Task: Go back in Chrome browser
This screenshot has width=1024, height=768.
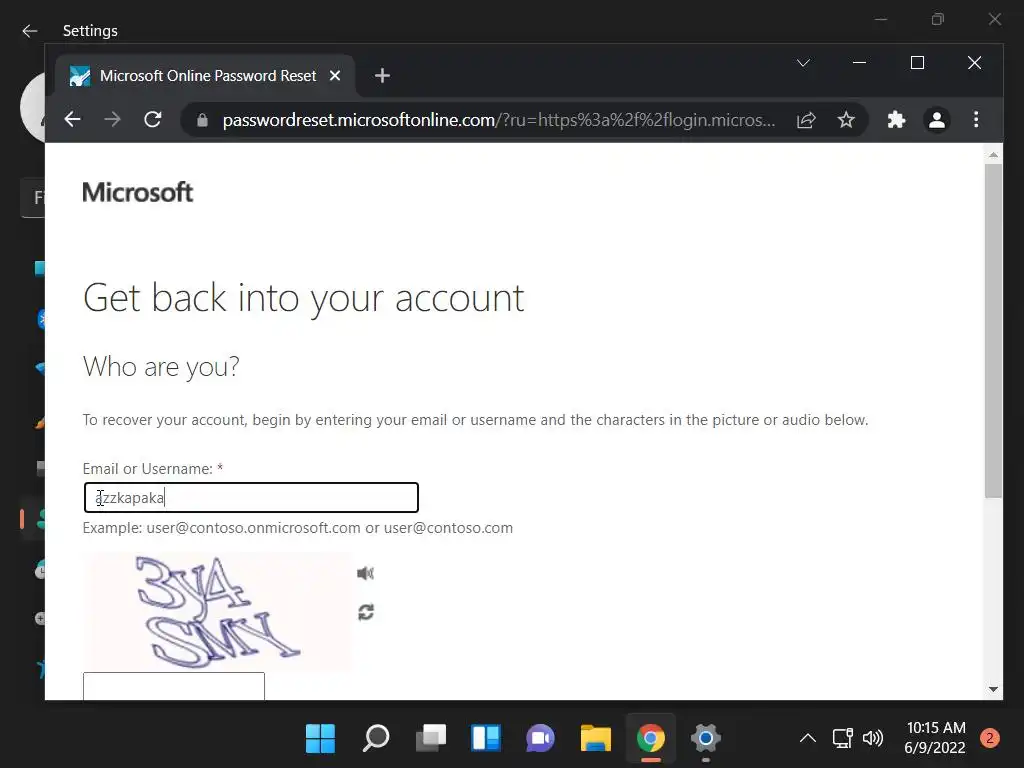Action: point(72,120)
